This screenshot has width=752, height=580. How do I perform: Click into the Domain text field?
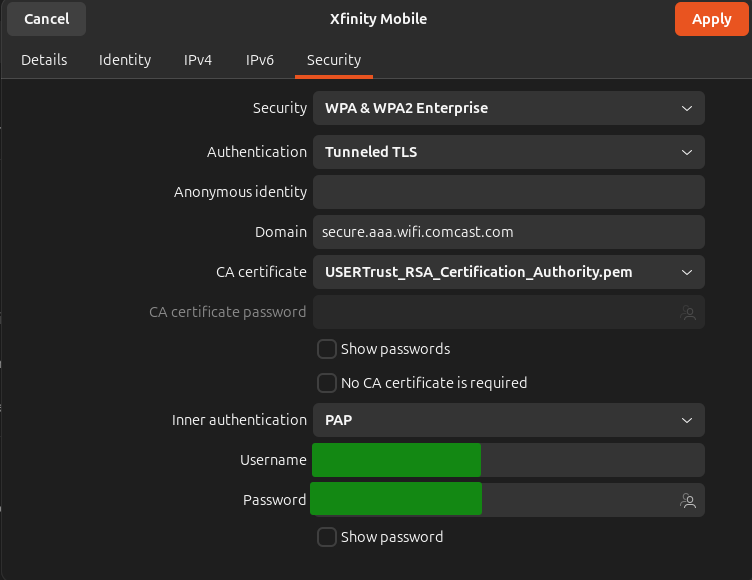508,232
